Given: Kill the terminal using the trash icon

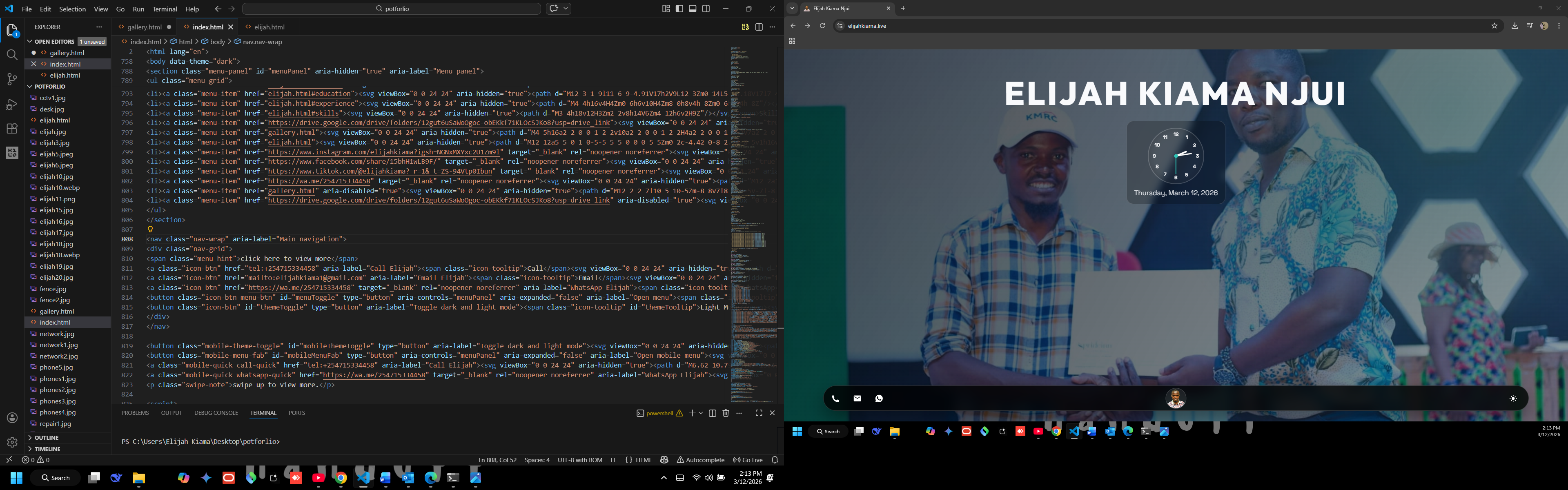Looking at the screenshot, I should (726, 413).
